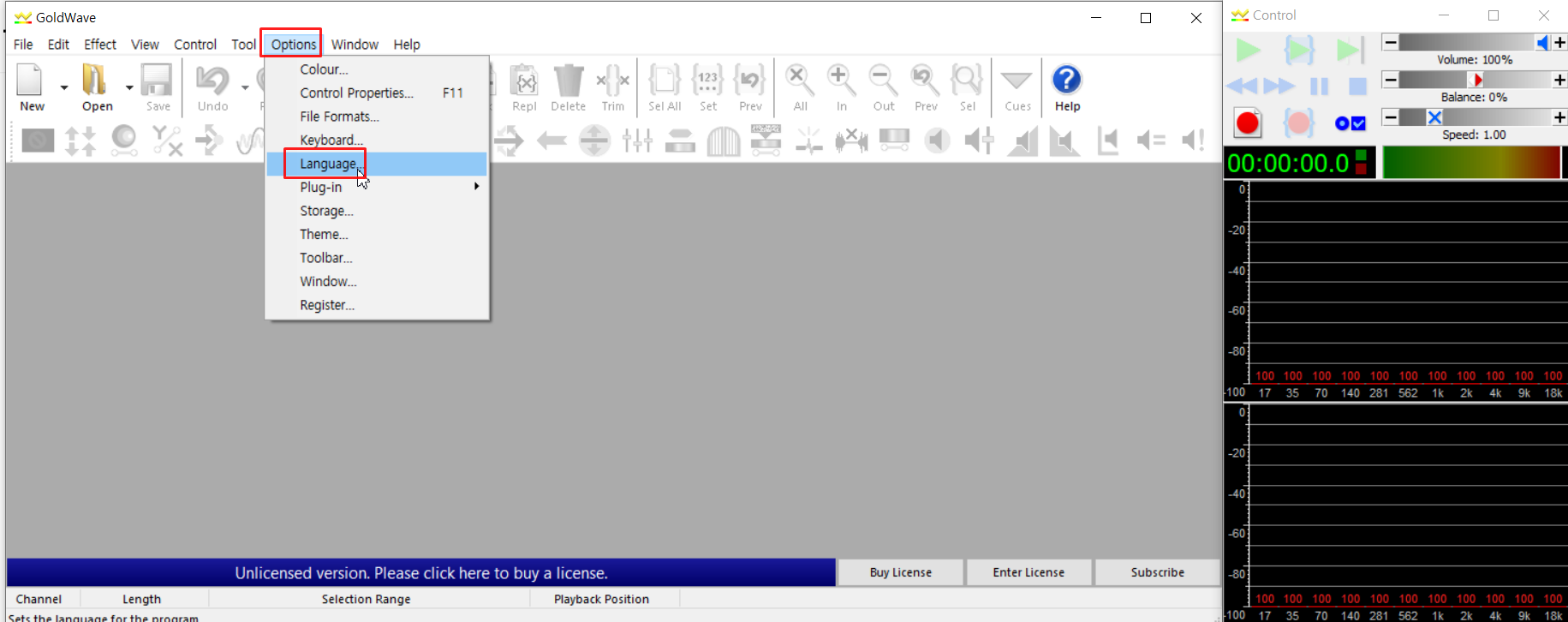
Task: Click the zoom Prev magnifier icon
Action: click(x=925, y=81)
